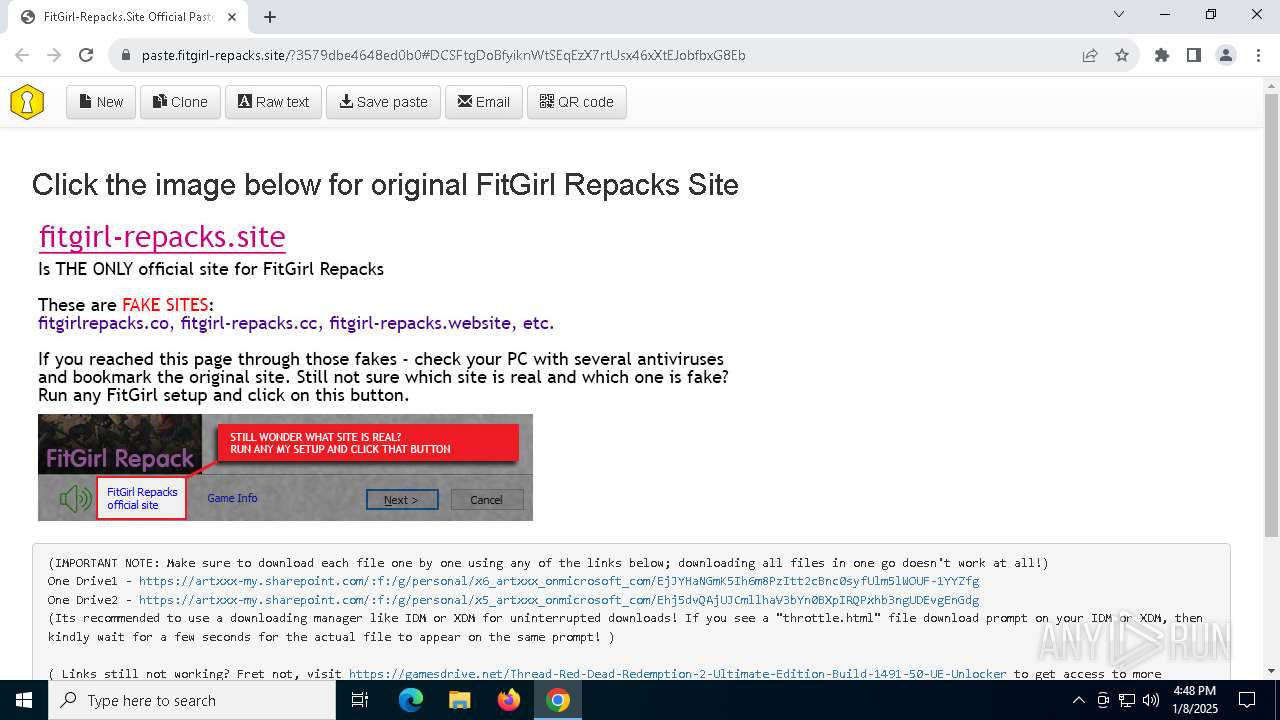Show hidden system tray icons
1280x720 pixels.
coord(1078,700)
